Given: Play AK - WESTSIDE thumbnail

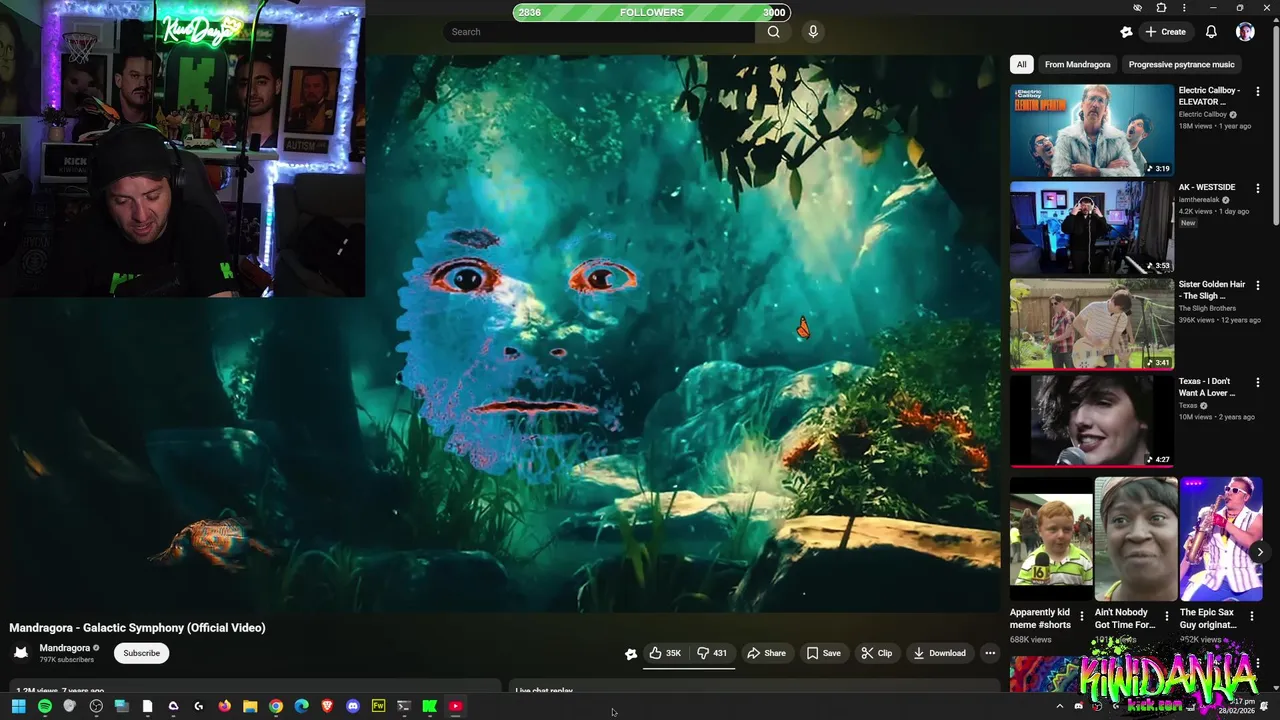Looking at the screenshot, I should 1091,227.
